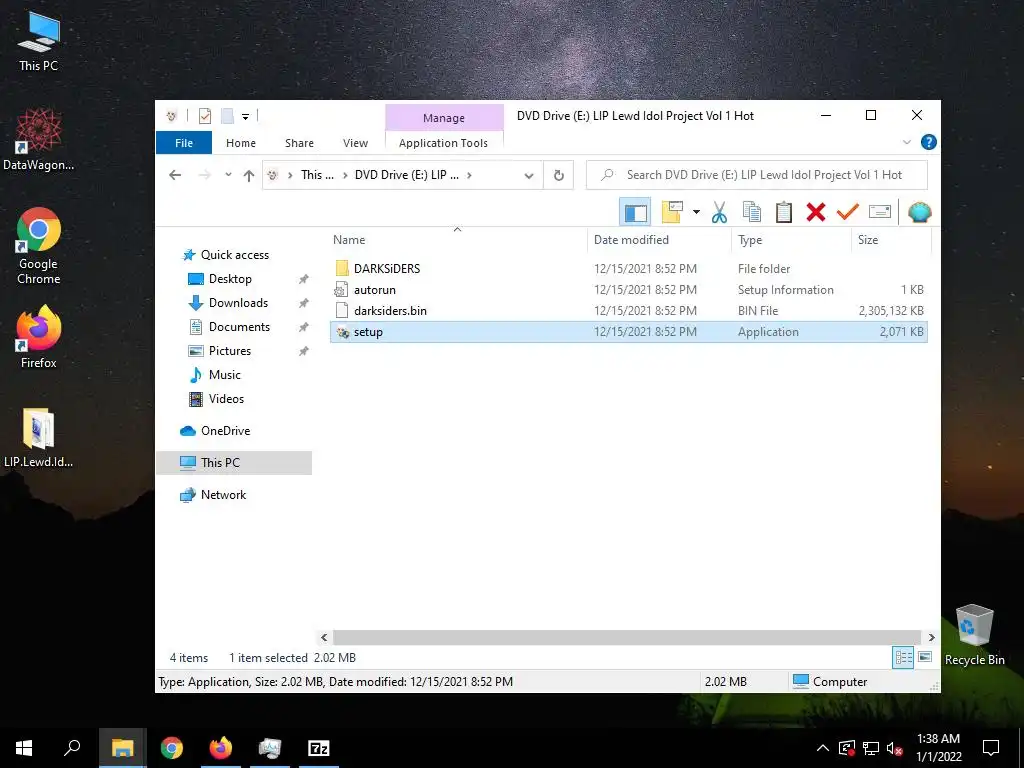Viewport: 1024px width, 768px height.
Task: Open the Application Tools tab
Action: coord(443,143)
